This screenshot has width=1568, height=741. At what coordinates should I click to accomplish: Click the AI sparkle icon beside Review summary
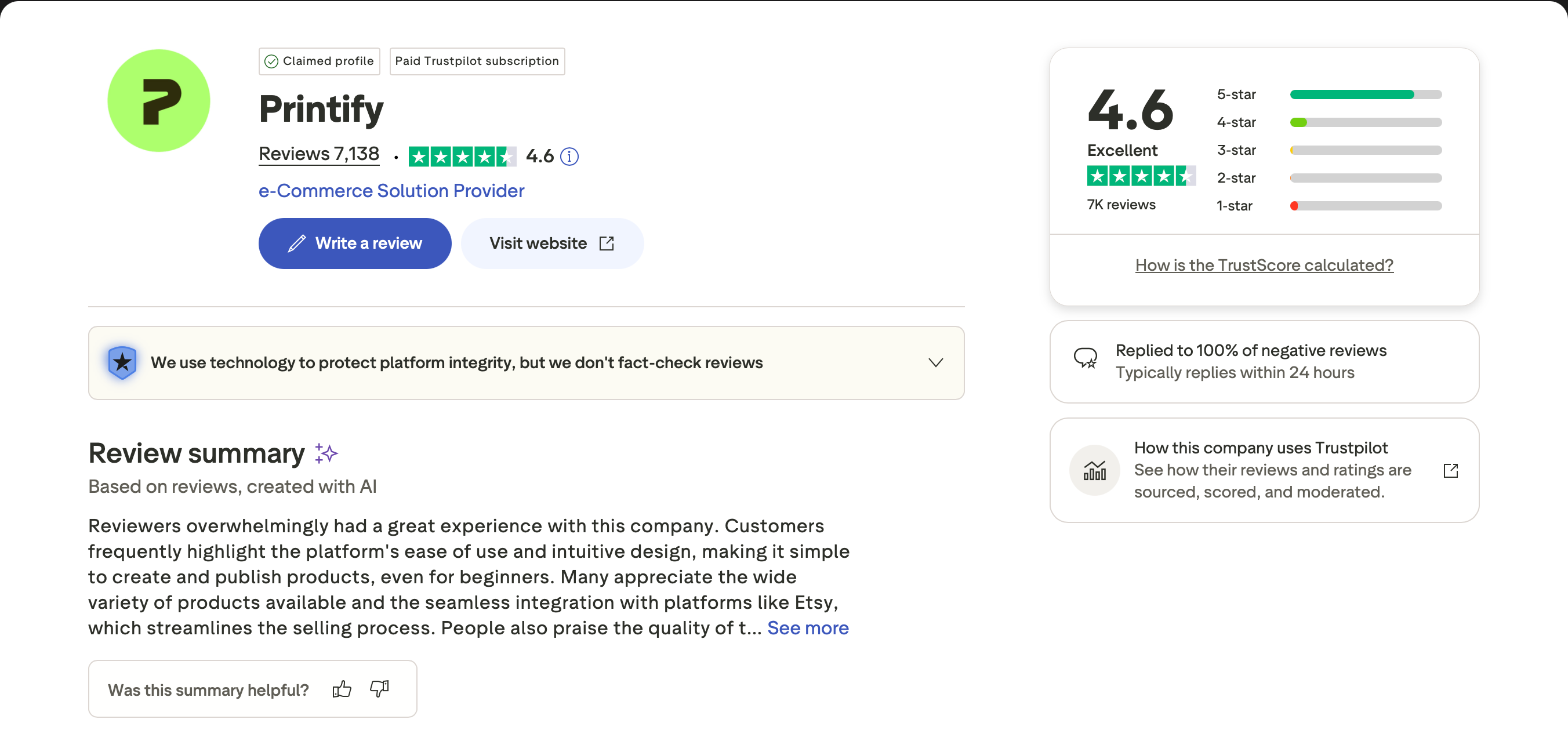pos(326,453)
